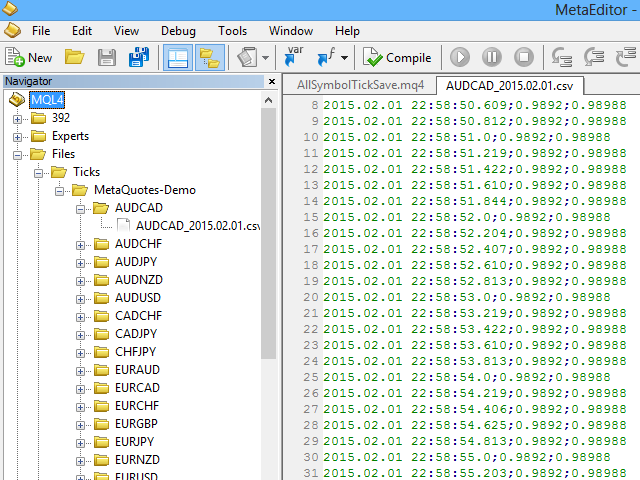Open the Window menu

291,31
